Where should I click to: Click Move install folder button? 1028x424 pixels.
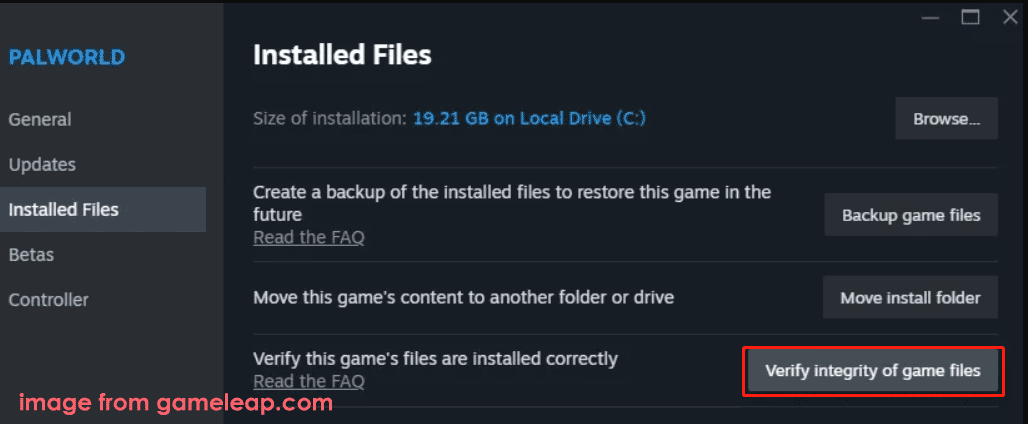pyautogui.click(x=910, y=297)
